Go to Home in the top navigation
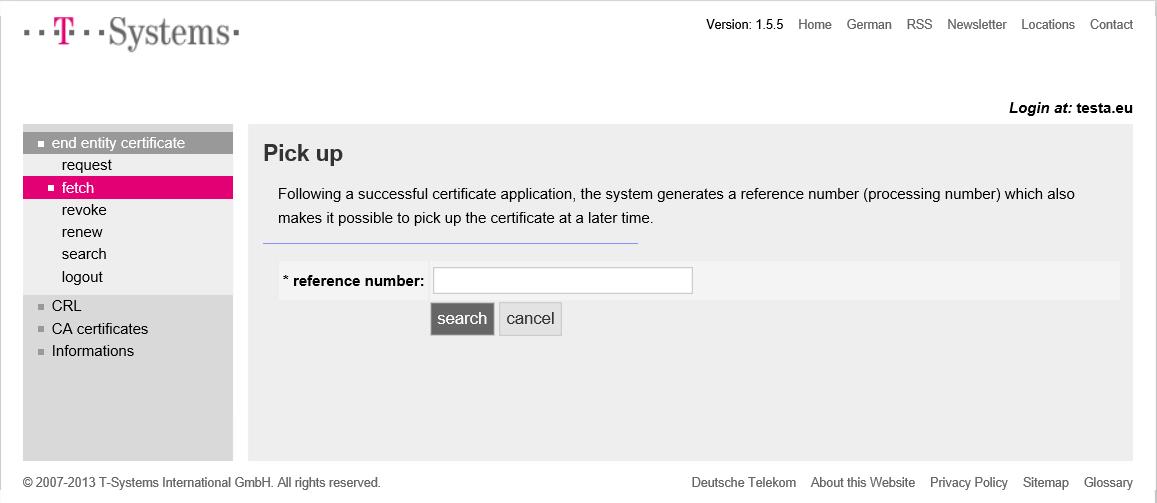 (814, 25)
